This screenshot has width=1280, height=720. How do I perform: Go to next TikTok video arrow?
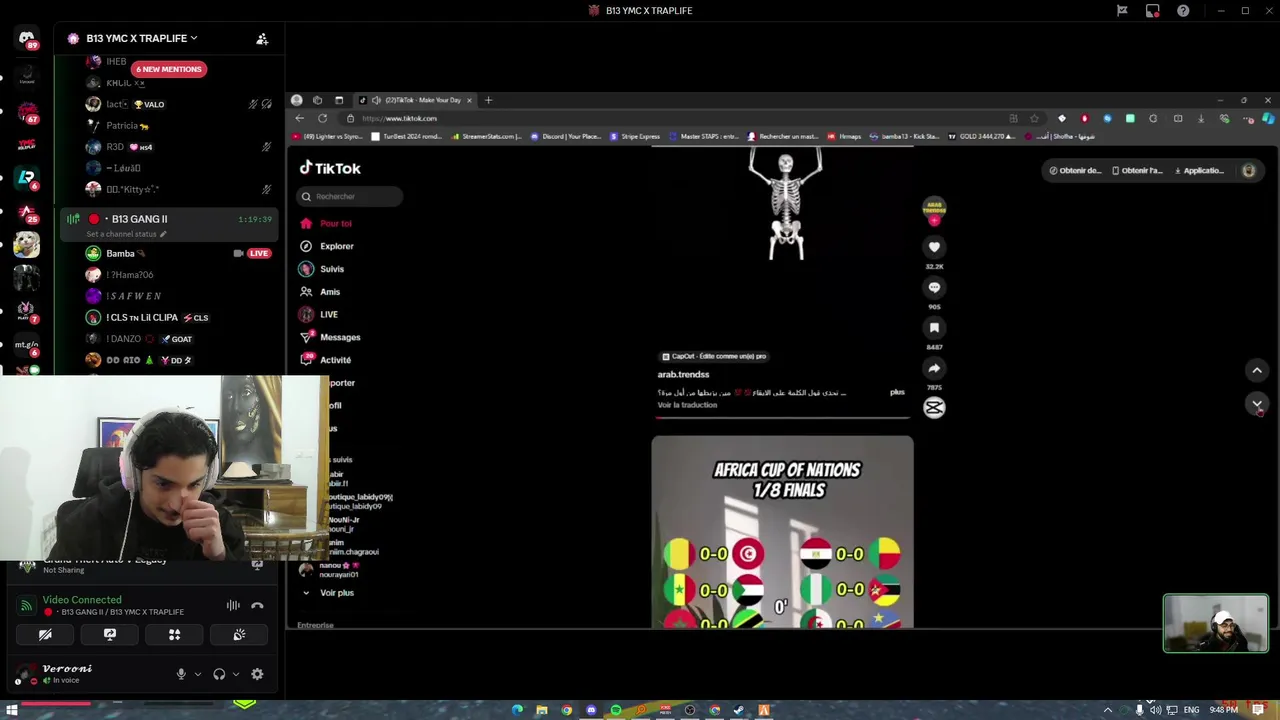point(1257,403)
